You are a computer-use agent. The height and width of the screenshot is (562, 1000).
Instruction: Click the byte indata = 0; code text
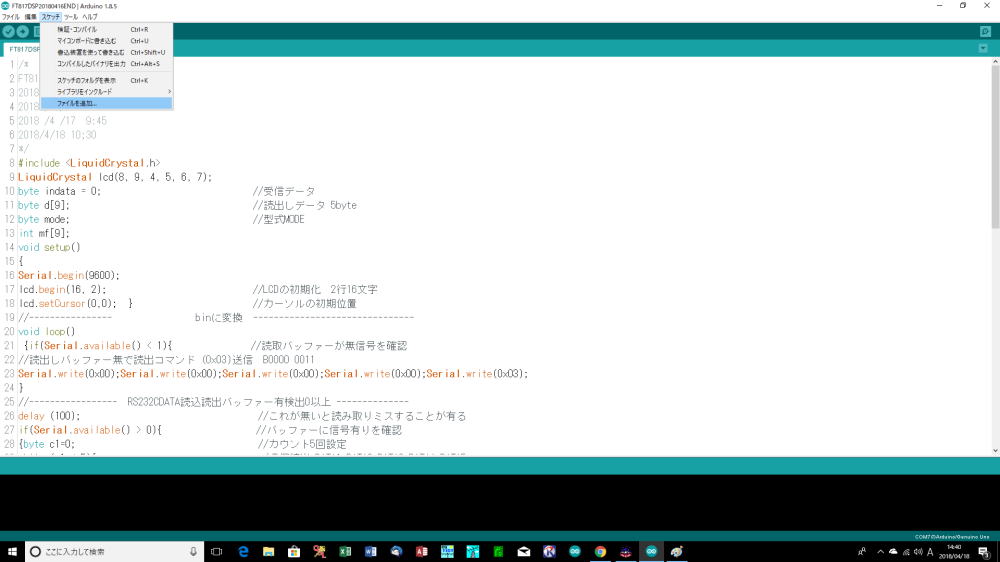coord(59,191)
